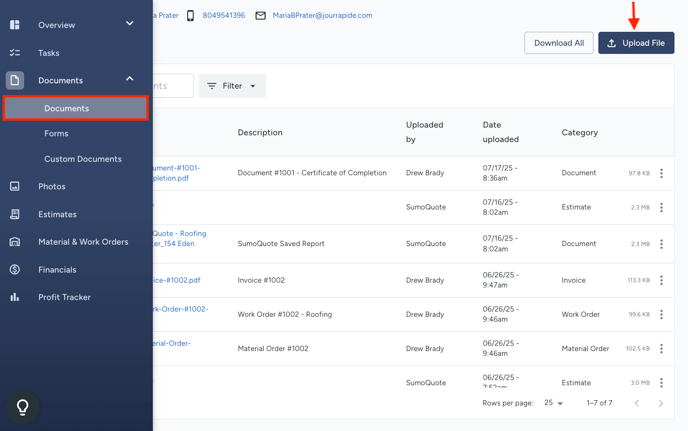Click 'Material Order' category cell
688x431 pixels.
click(585, 348)
